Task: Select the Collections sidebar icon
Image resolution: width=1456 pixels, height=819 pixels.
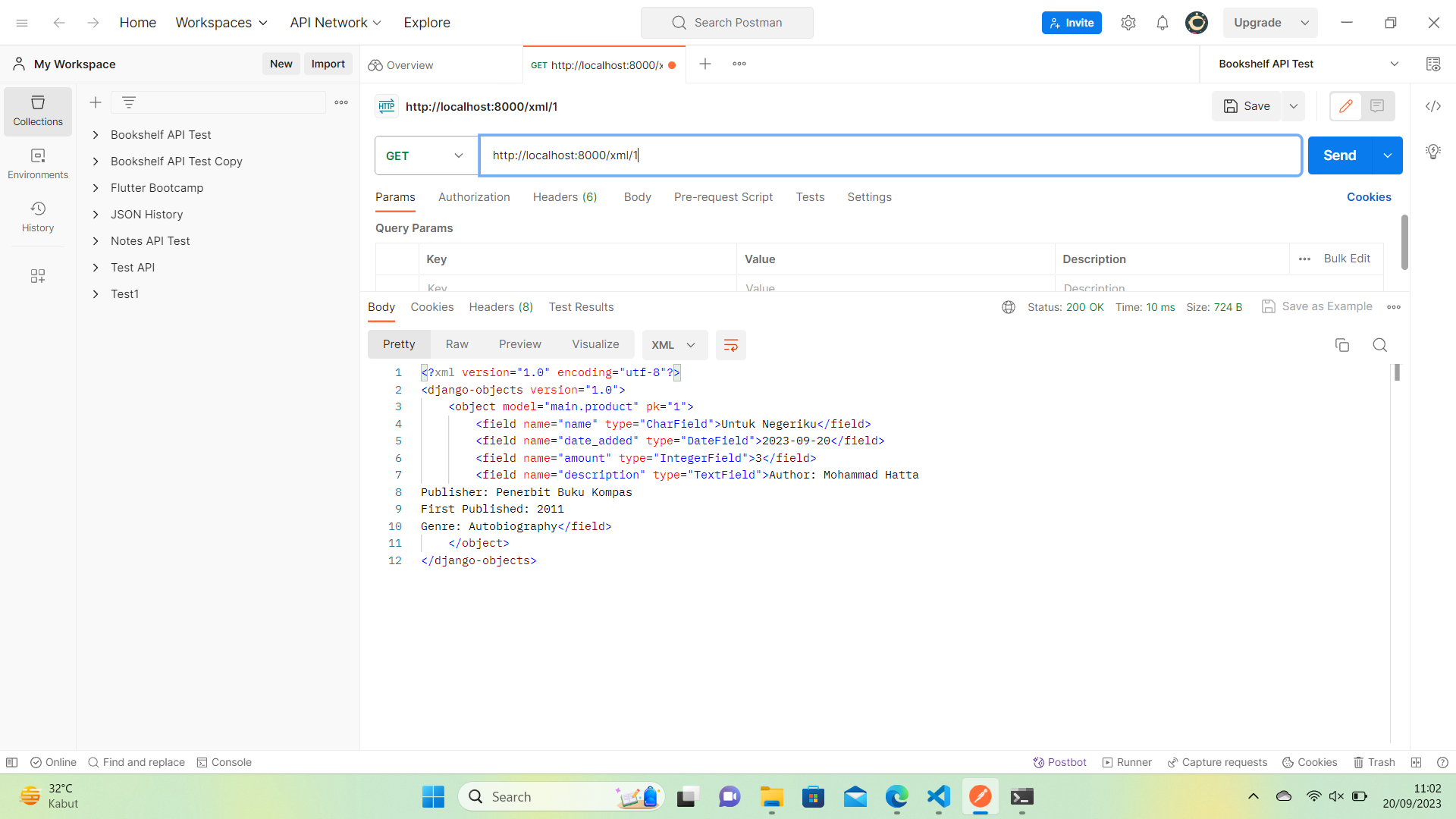Action: point(37,110)
